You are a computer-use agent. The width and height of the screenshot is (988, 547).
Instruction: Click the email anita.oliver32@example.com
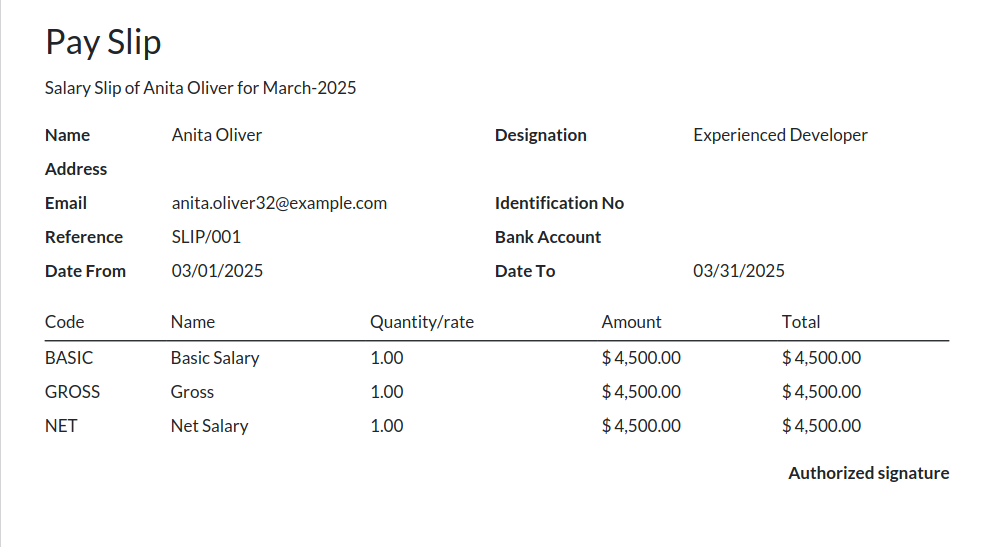[279, 203]
